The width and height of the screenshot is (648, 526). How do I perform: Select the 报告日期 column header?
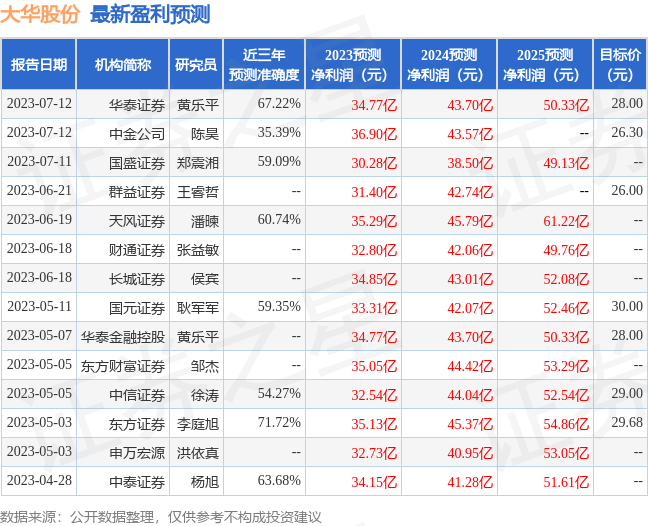click(39, 64)
